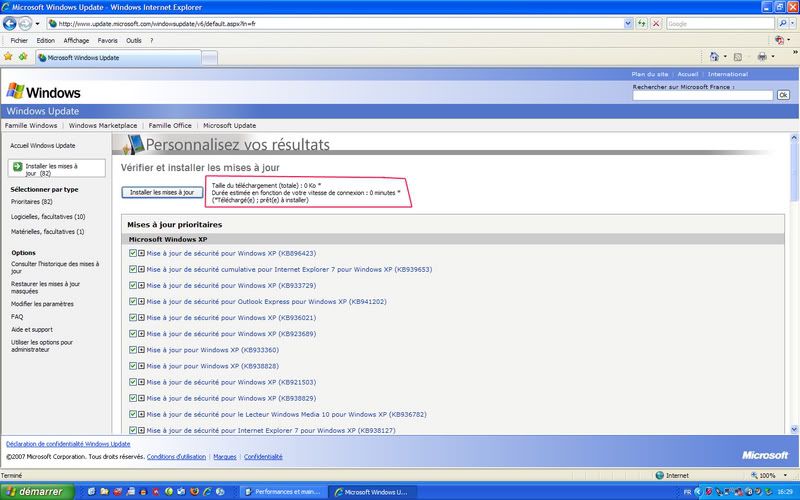This screenshot has height=500, width=800.
Task: Open address bar history dropdown
Action: coord(628,23)
